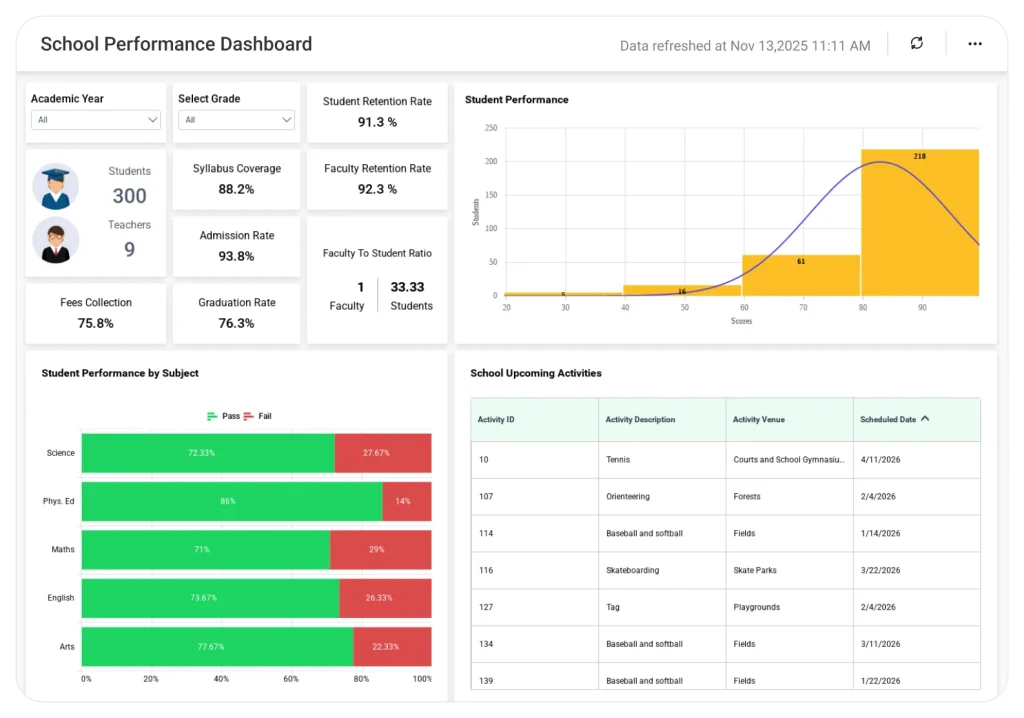Sort by Activity ID column header

pos(534,419)
